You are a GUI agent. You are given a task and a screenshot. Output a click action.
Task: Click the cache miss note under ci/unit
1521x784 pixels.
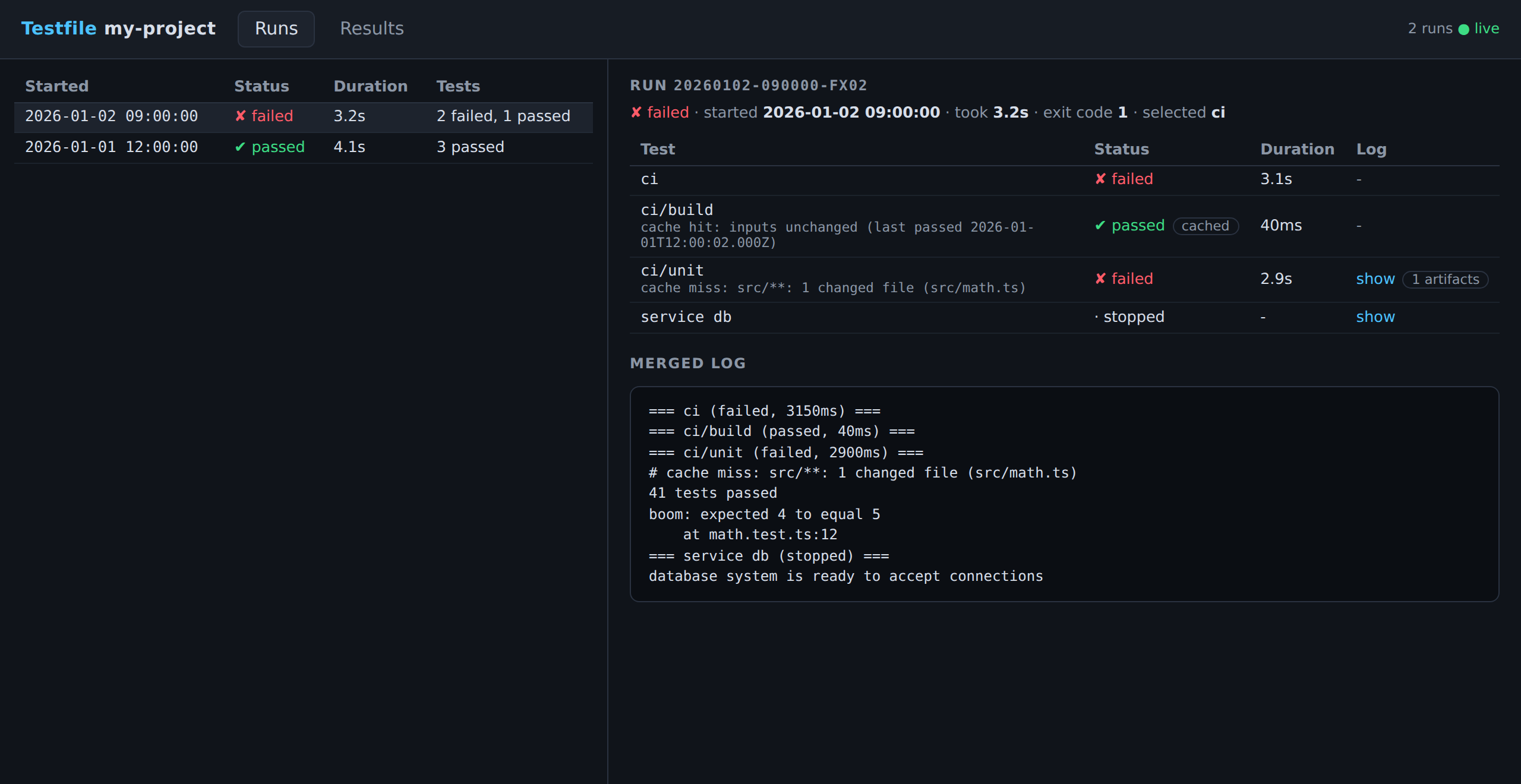[833, 288]
